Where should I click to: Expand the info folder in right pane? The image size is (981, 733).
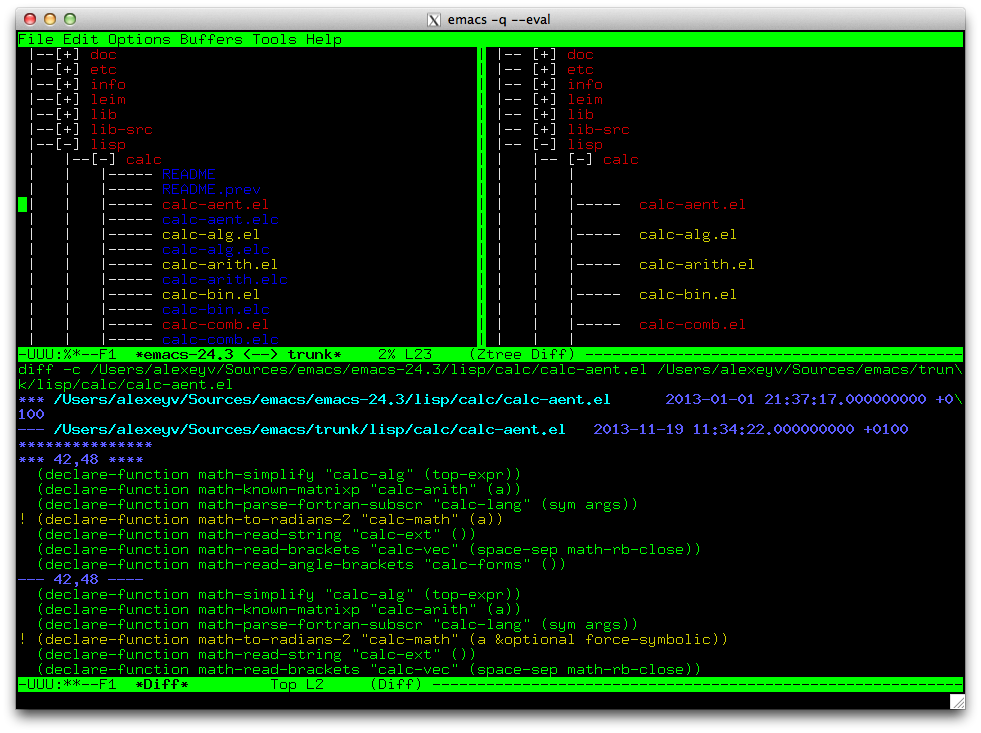pyautogui.click(x=544, y=84)
